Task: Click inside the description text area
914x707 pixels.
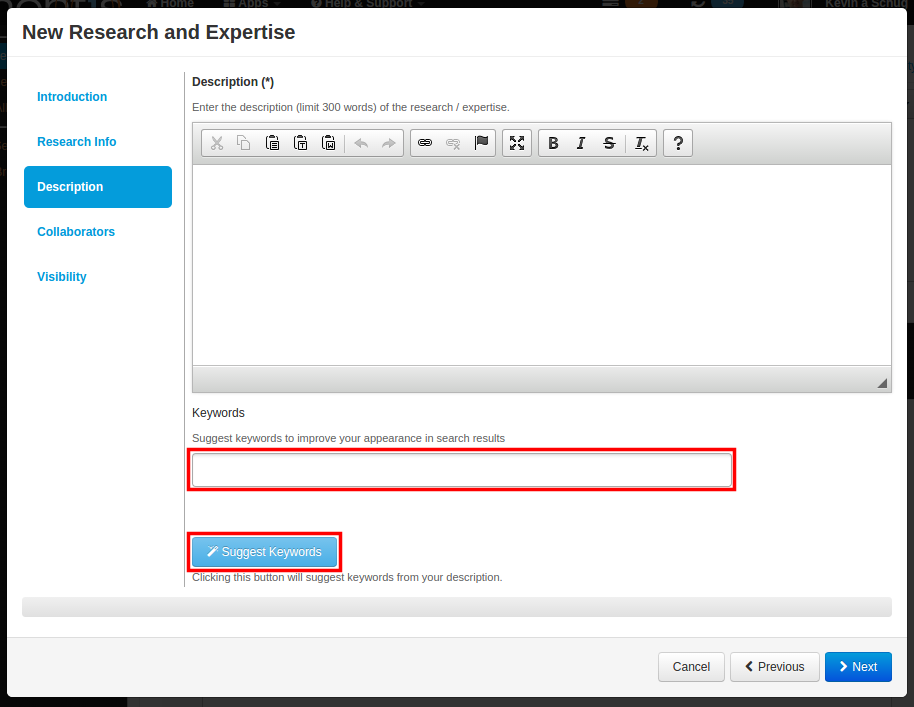Action: [542, 265]
